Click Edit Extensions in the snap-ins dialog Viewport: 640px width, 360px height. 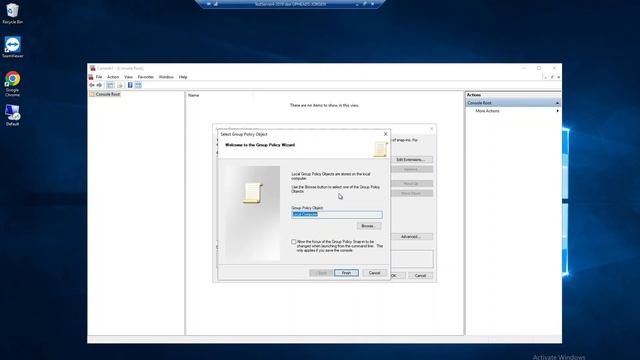click(411, 160)
